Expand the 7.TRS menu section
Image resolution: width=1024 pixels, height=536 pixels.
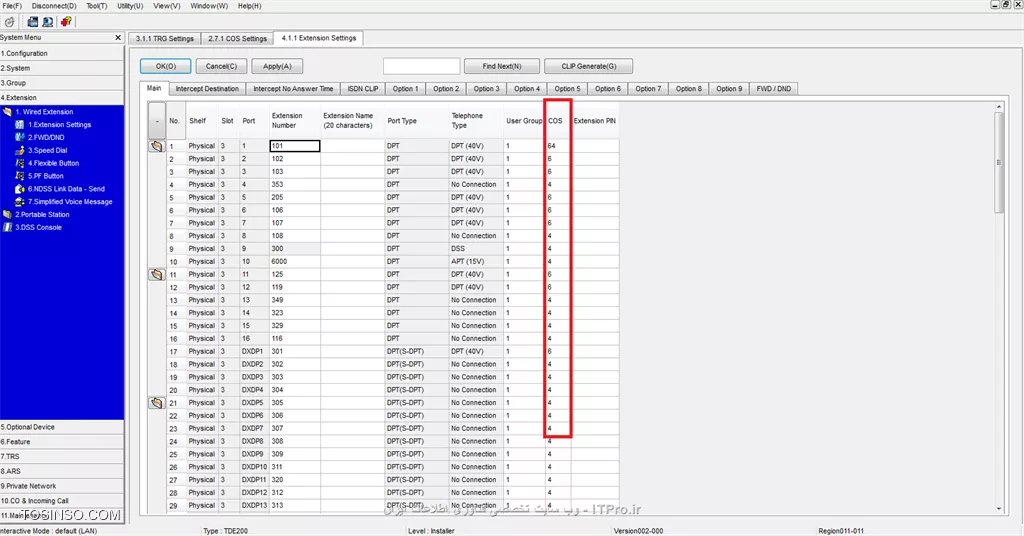click(62, 456)
